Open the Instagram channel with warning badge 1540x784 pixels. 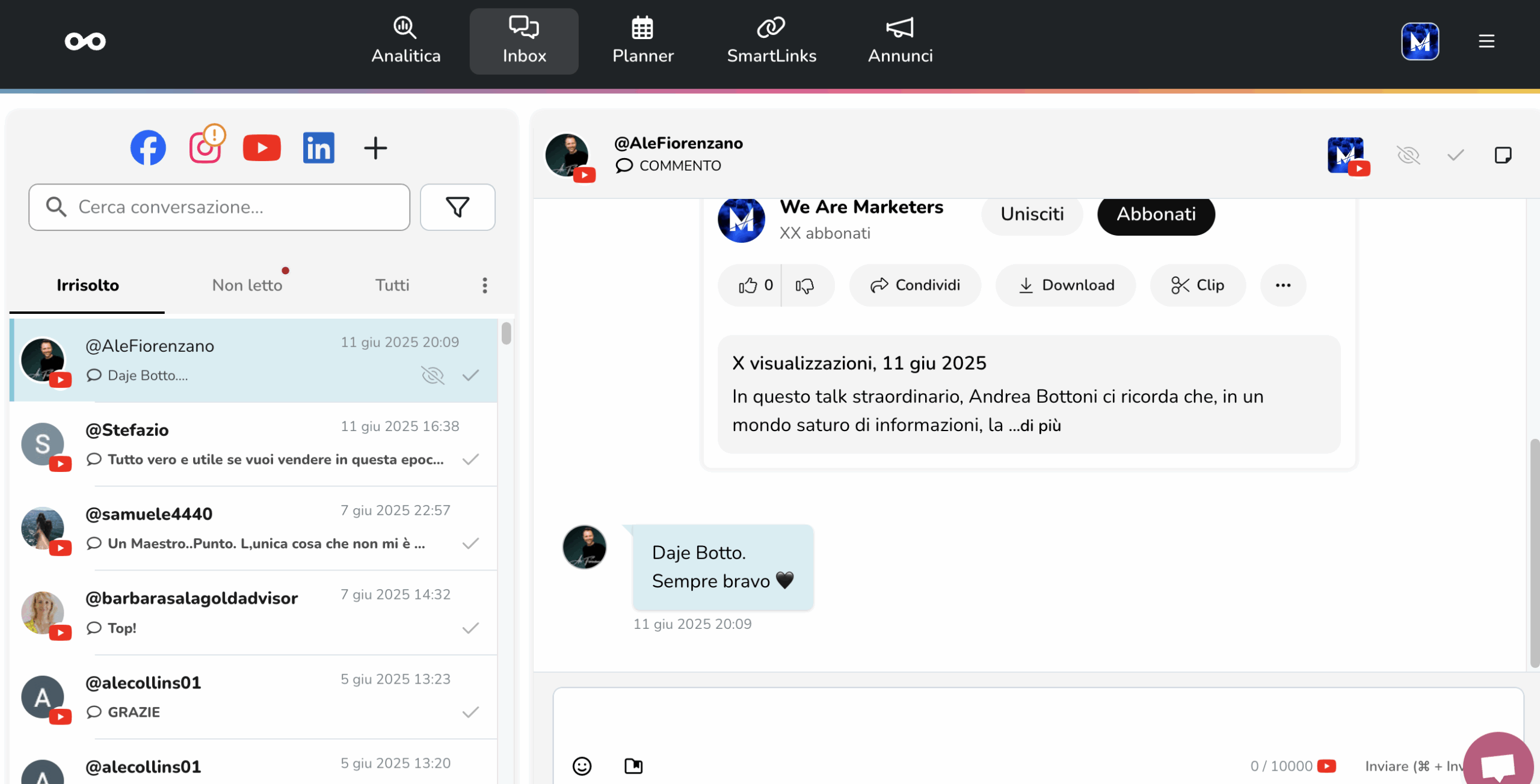(x=205, y=148)
